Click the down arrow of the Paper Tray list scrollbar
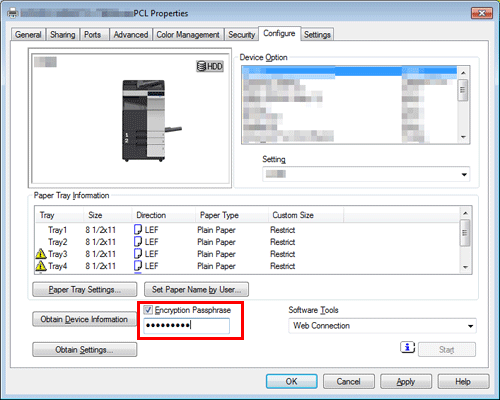This screenshot has width=500, height=400. (465, 267)
